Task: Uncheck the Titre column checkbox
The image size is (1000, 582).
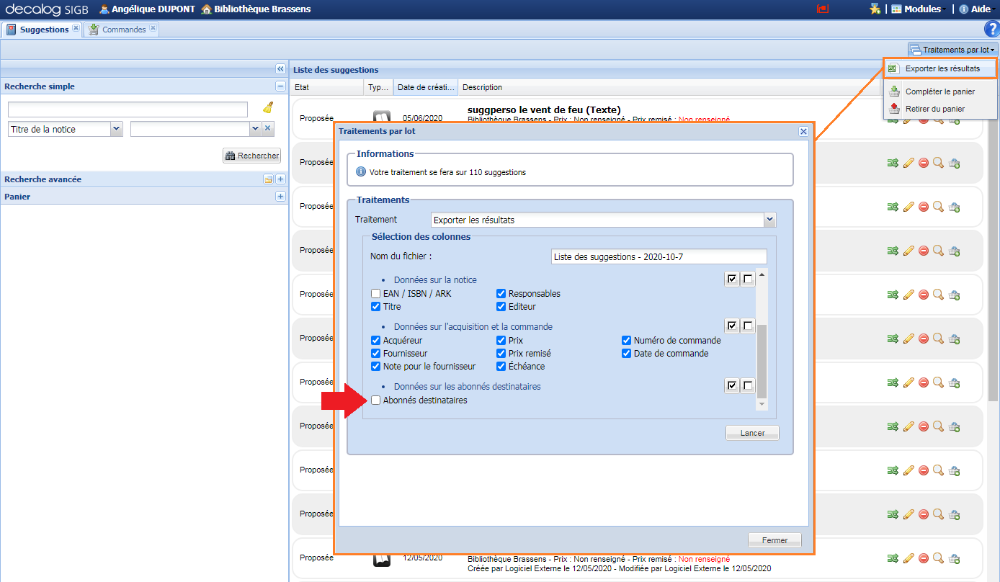Action: [375, 307]
